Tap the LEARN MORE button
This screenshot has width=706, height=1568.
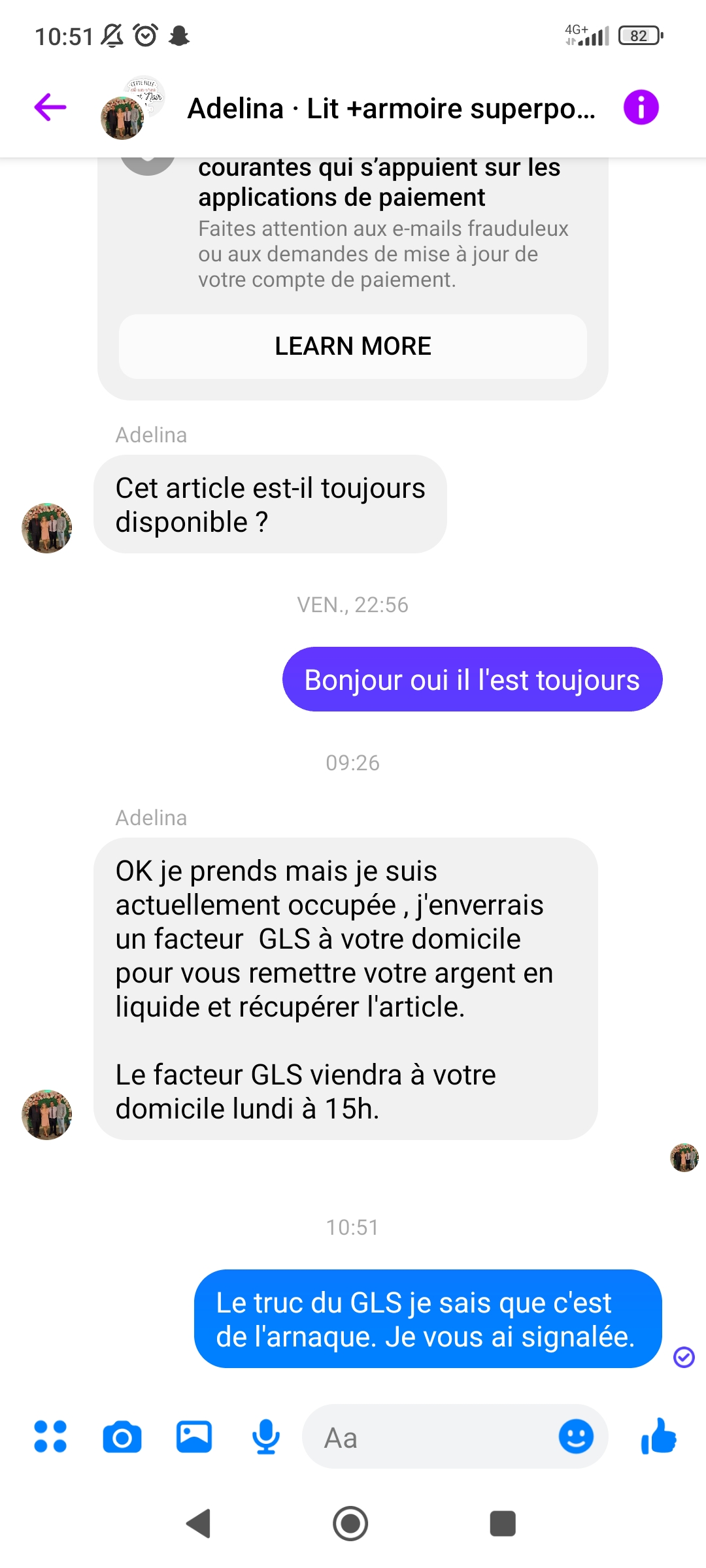[353, 346]
